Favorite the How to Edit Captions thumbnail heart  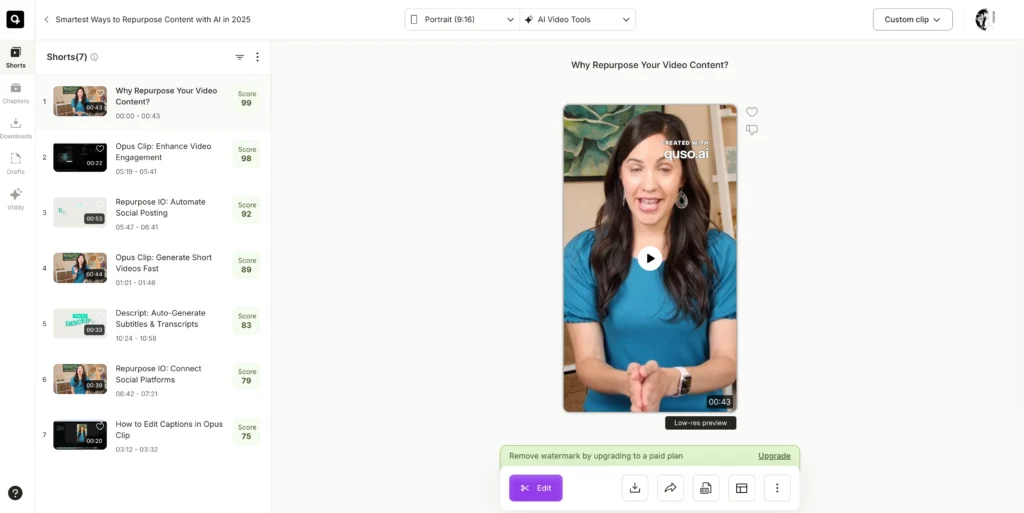100,426
